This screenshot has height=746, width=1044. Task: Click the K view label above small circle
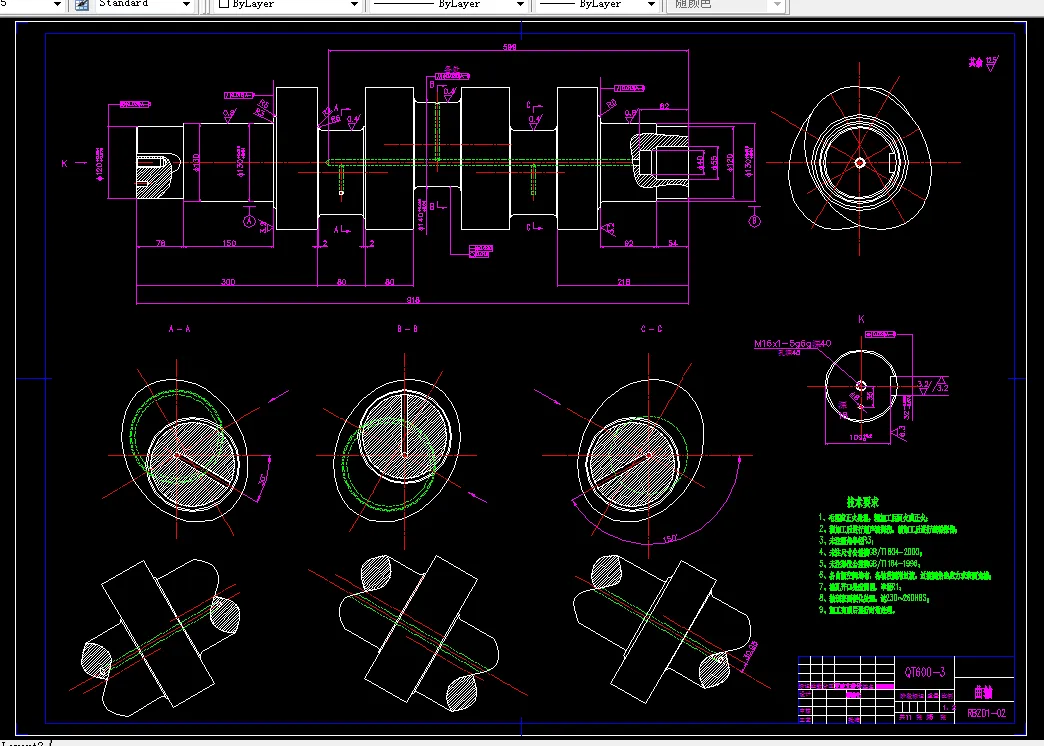click(x=861, y=319)
